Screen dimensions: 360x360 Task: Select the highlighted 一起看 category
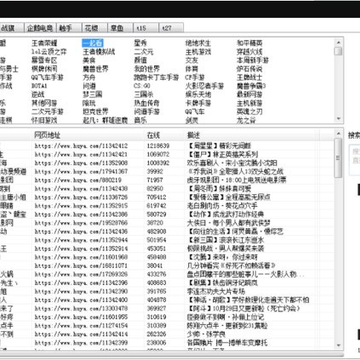tap(93, 43)
